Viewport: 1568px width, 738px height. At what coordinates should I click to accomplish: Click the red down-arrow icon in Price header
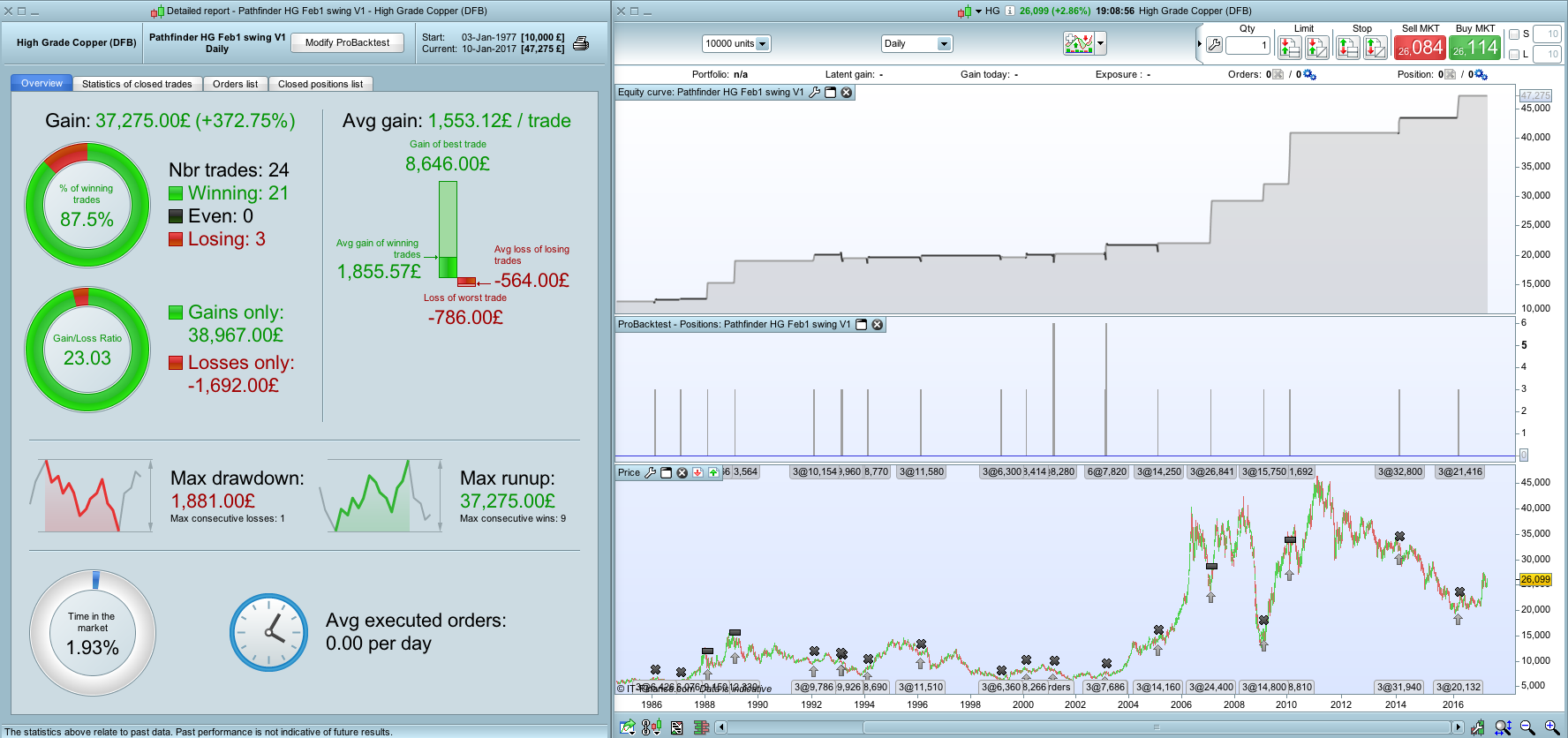coord(697,472)
